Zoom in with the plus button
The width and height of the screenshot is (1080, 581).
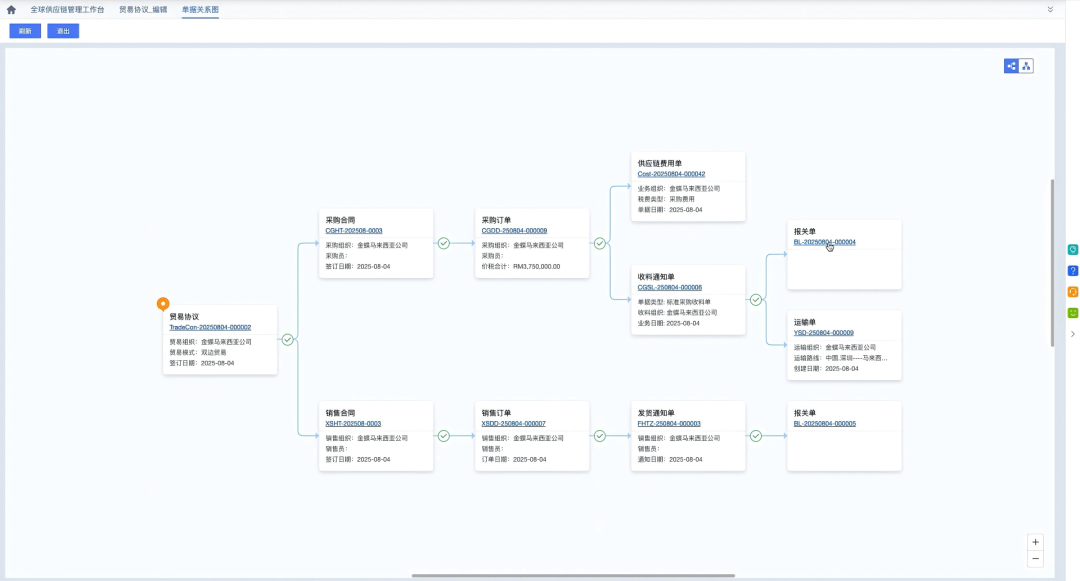[x=1035, y=542]
